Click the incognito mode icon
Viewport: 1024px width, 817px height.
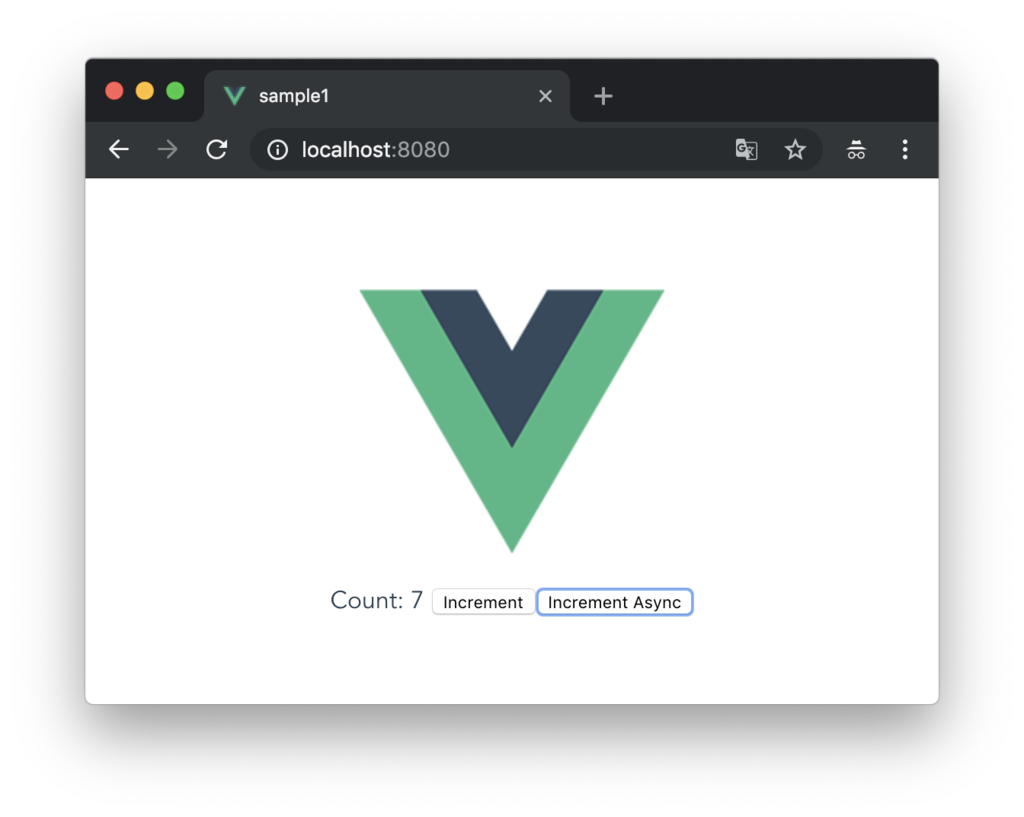pos(856,150)
